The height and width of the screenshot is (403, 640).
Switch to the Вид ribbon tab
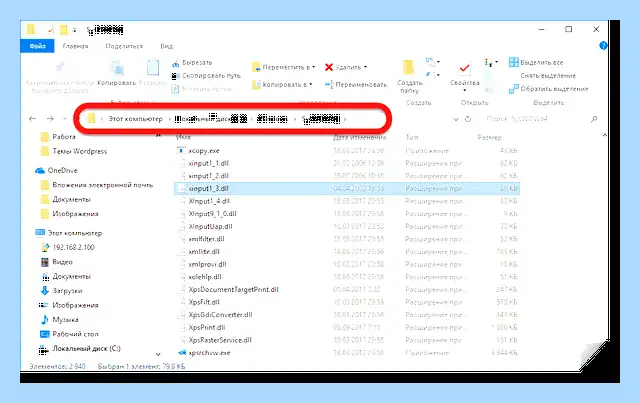[167, 46]
